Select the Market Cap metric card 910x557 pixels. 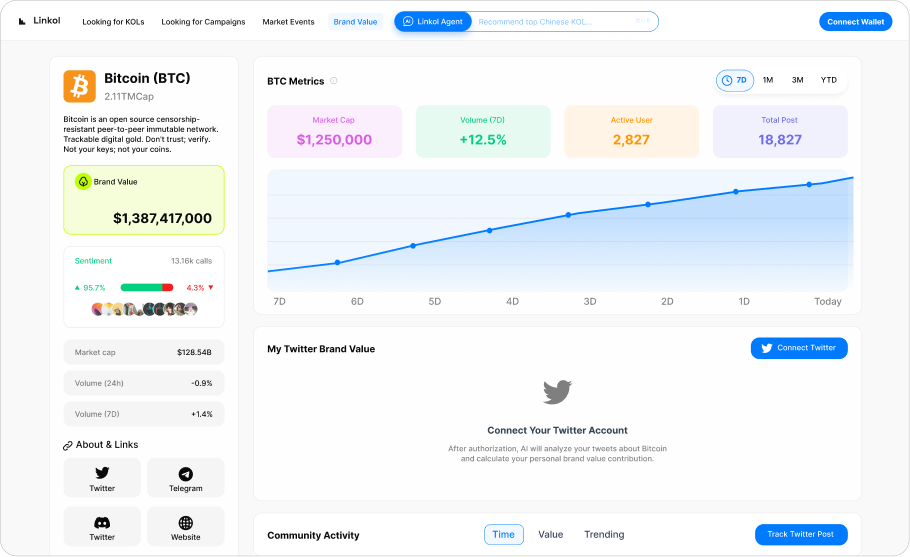[334, 131]
